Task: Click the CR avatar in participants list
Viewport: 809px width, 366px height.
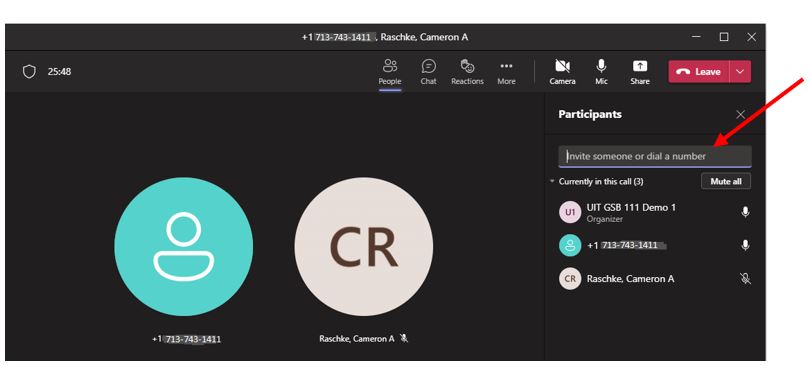Action: (x=570, y=279)
